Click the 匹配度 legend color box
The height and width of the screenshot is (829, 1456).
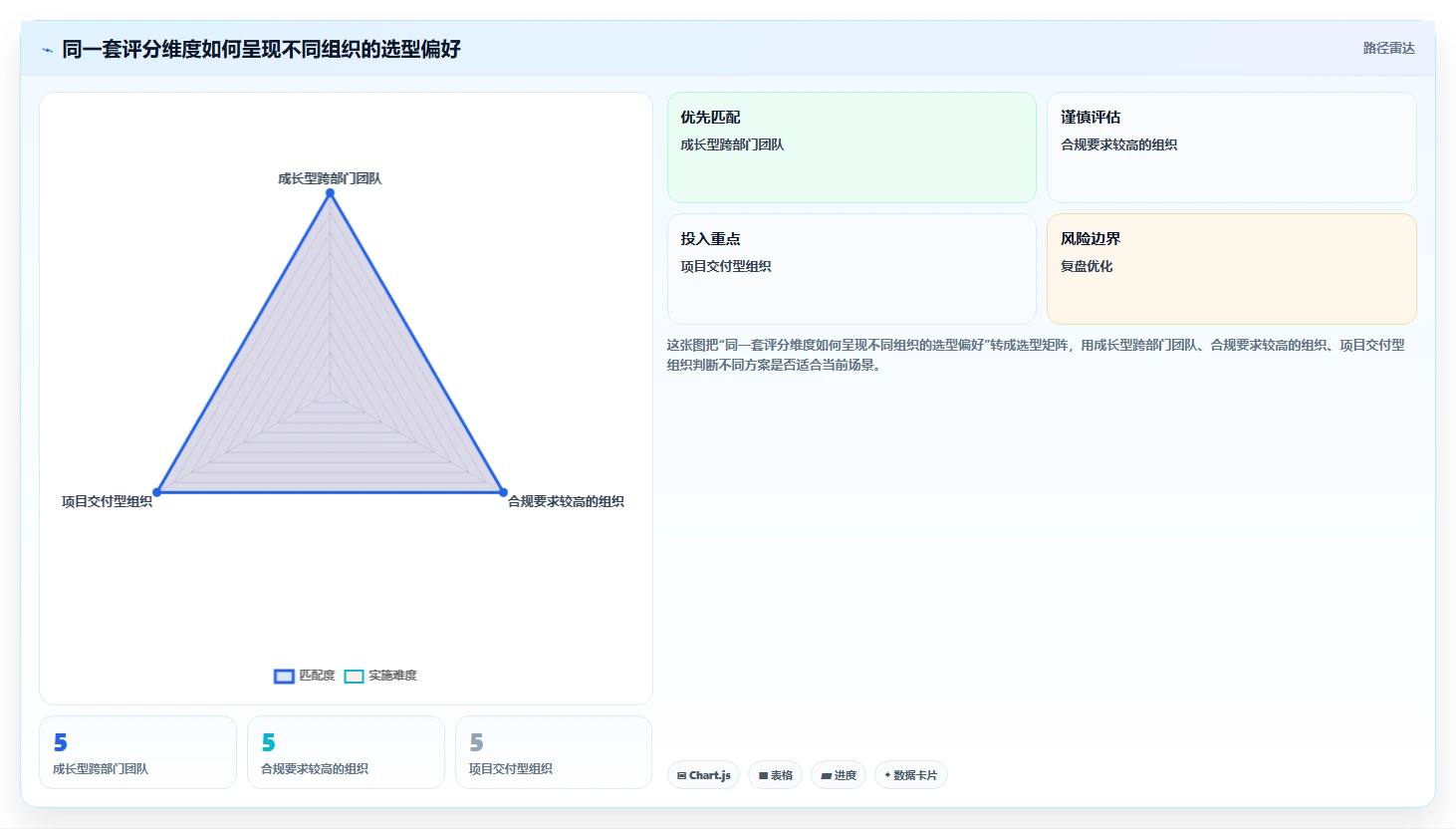coord(284,677)
